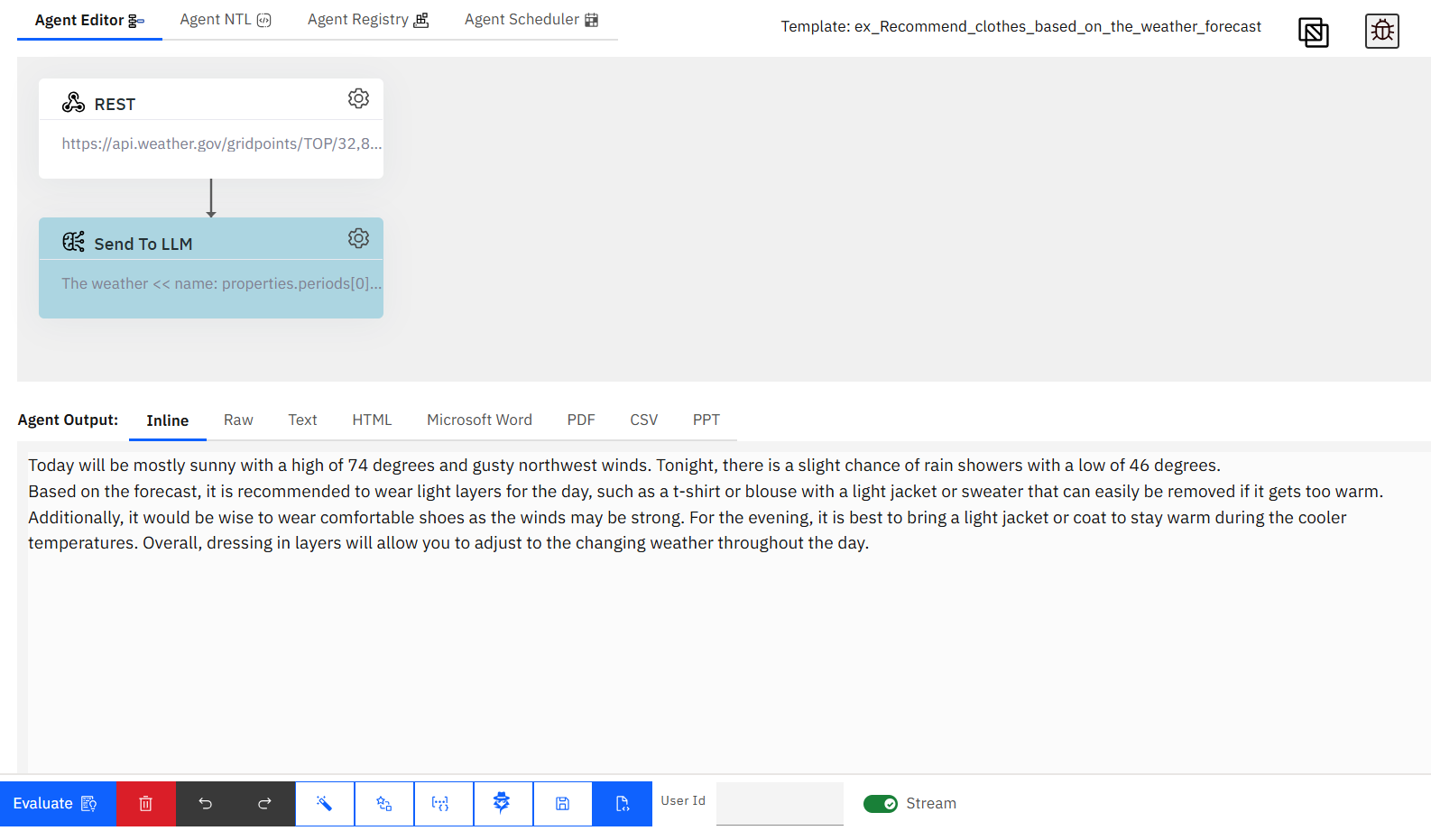
Task: Click the spy agent icon
Action: [503, 804]
